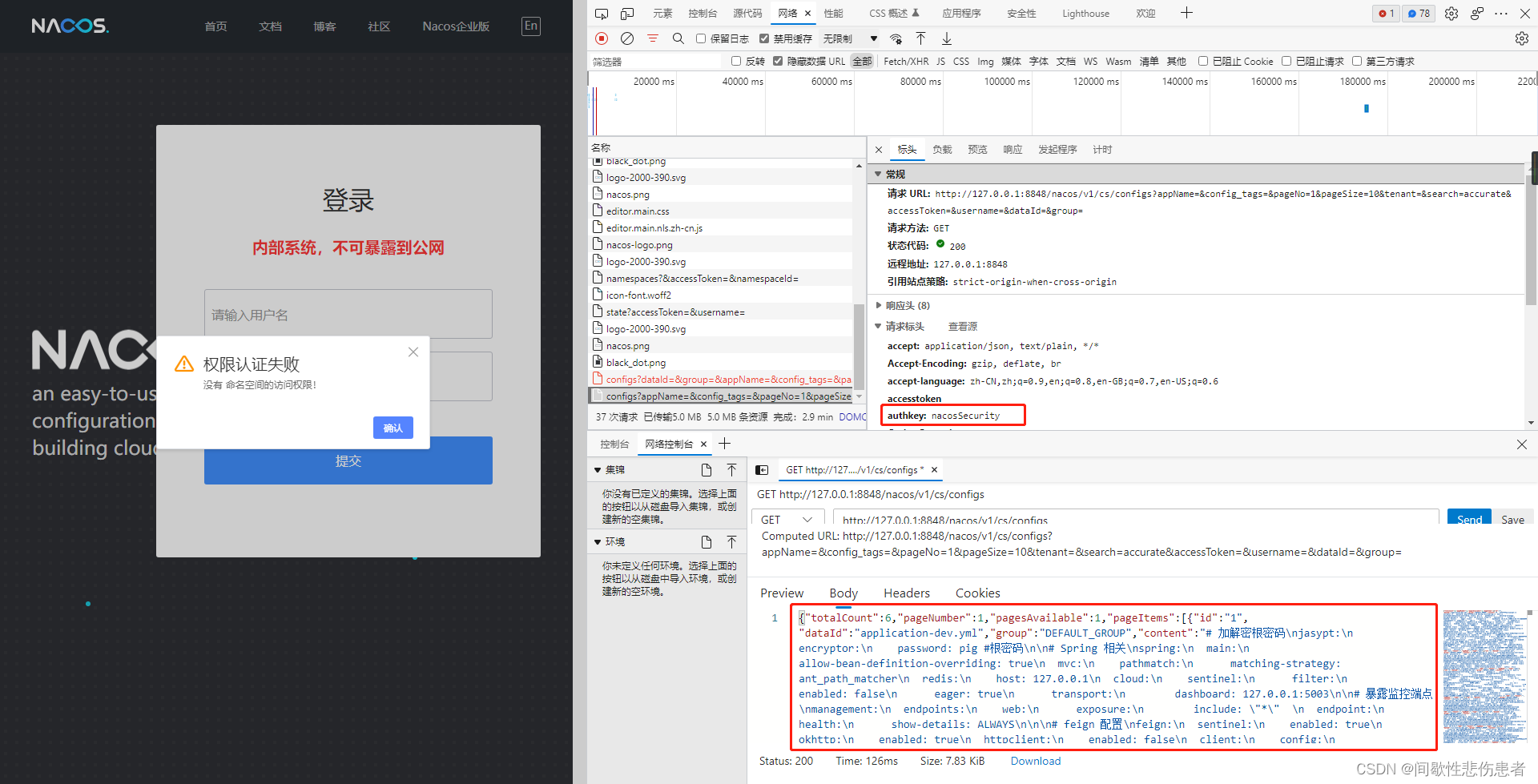Viewport: 1538px width, 784px height.
Task: Open the Cookies response tab
Action: (x=977, y=593)
